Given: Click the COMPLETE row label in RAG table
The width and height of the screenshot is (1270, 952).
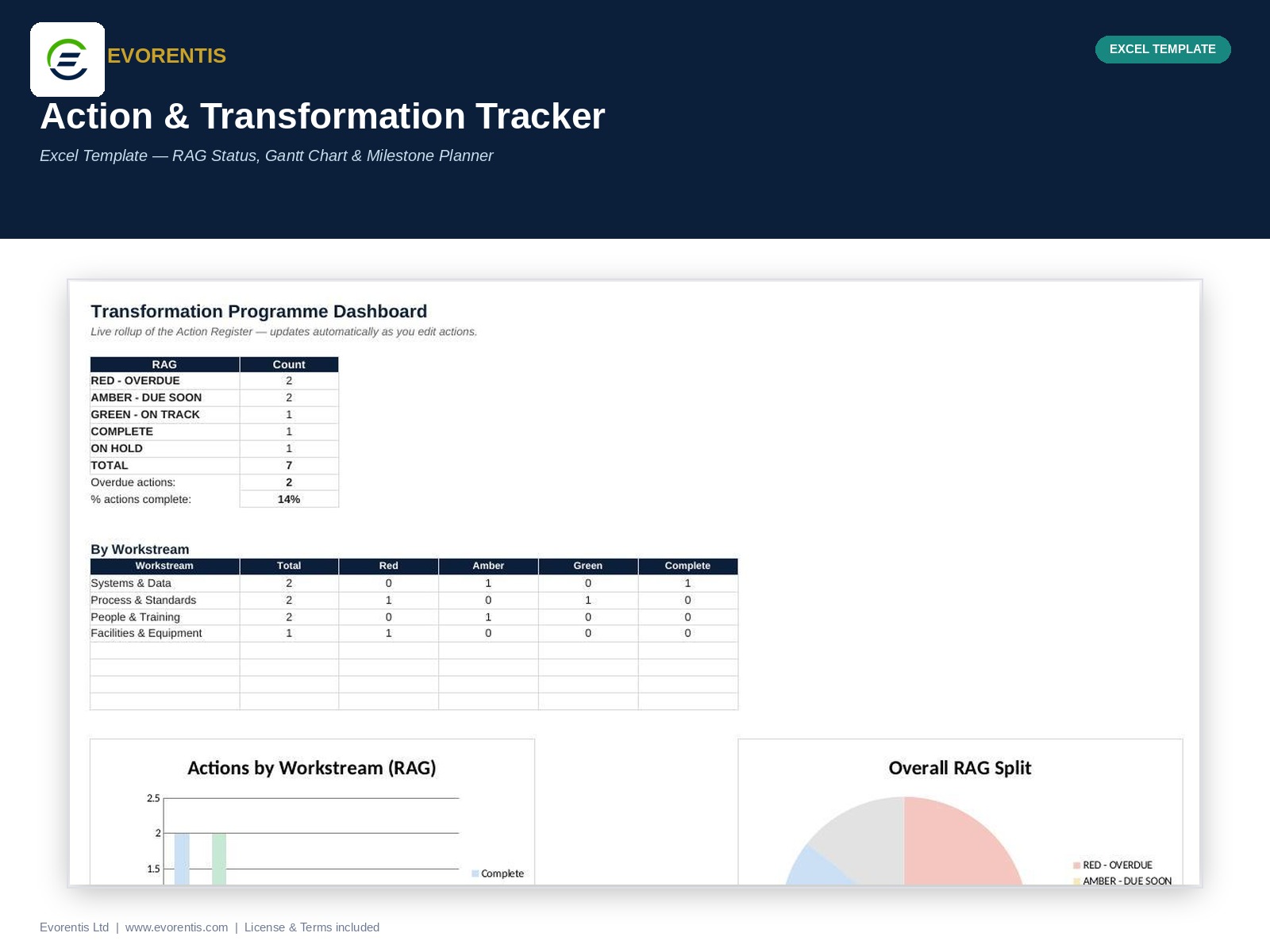Looking at the screenshot, I should [121, 432].
